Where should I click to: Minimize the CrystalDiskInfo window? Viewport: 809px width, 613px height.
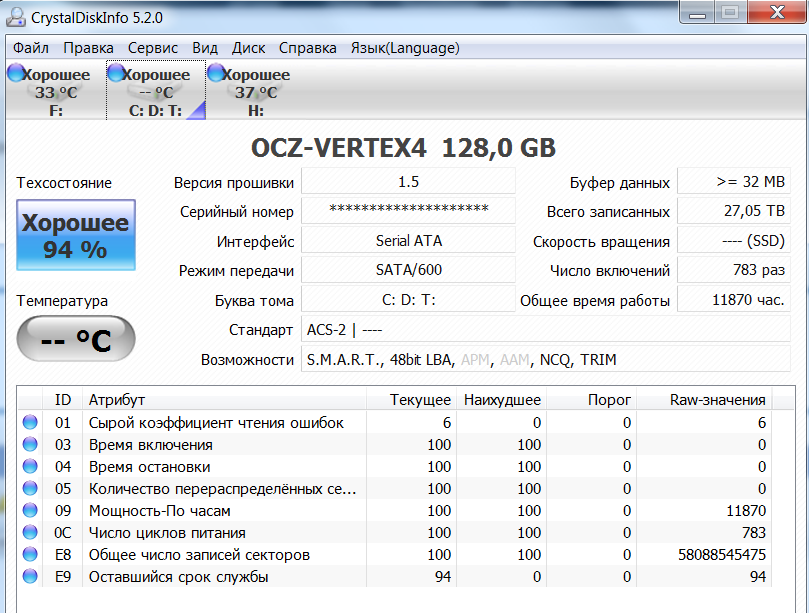pos(697,12)
